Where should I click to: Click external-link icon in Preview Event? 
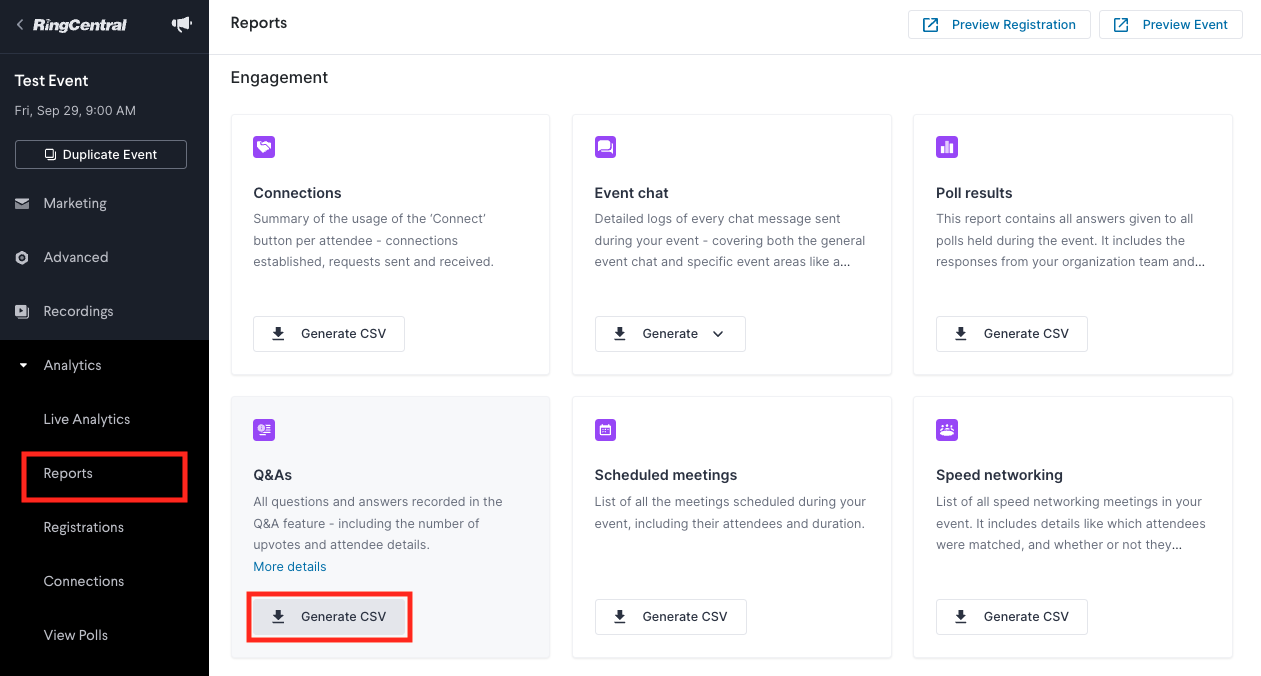(x=1121, y=24)
